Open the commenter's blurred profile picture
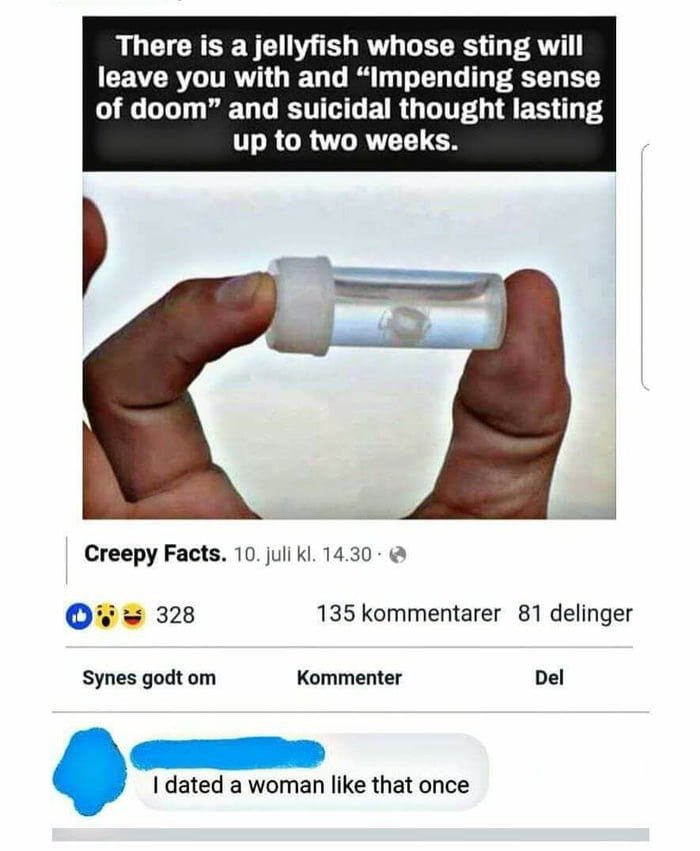This screenshot has height=851, width=700. coord(88,771)
